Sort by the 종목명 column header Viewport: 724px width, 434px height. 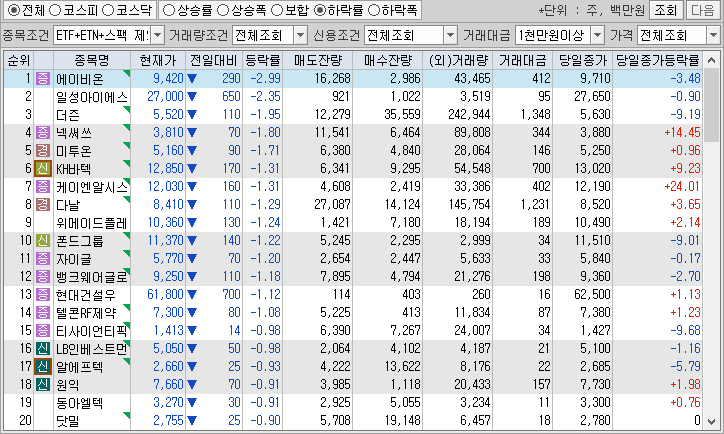point(92,60)
